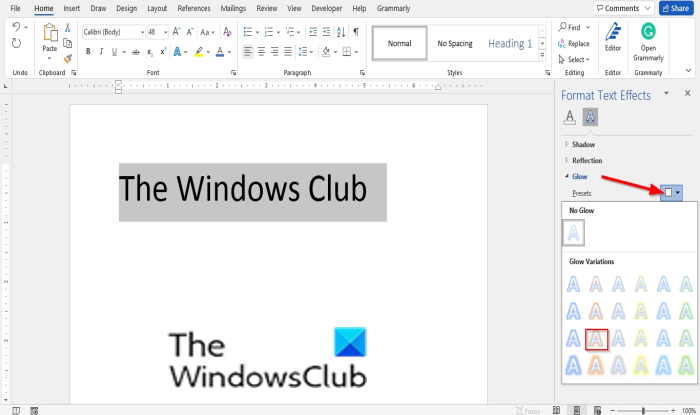Viewport: 700px width, 415px height.
Task: Open numbering list dropdown
Action: pos(278,32)
